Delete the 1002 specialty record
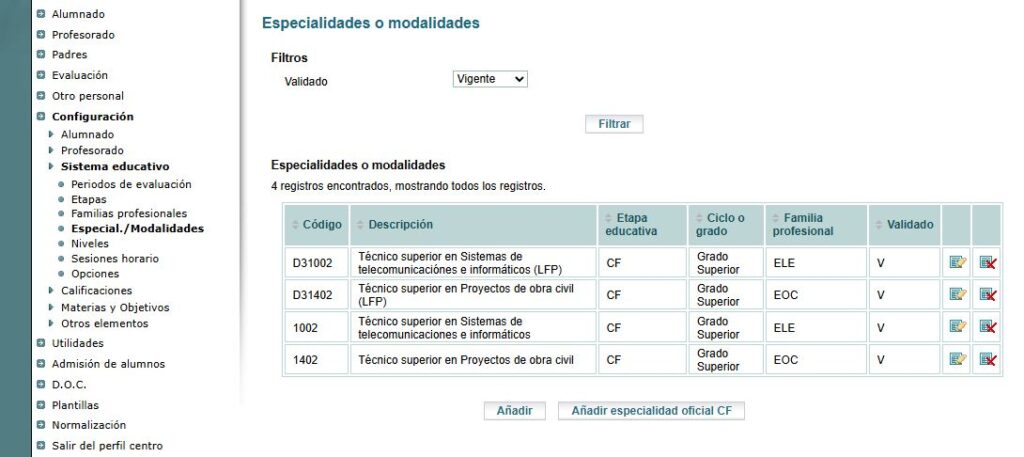The height and width of the screenshot is (457, 1024). pyautogui.click(x=987, y=326)
